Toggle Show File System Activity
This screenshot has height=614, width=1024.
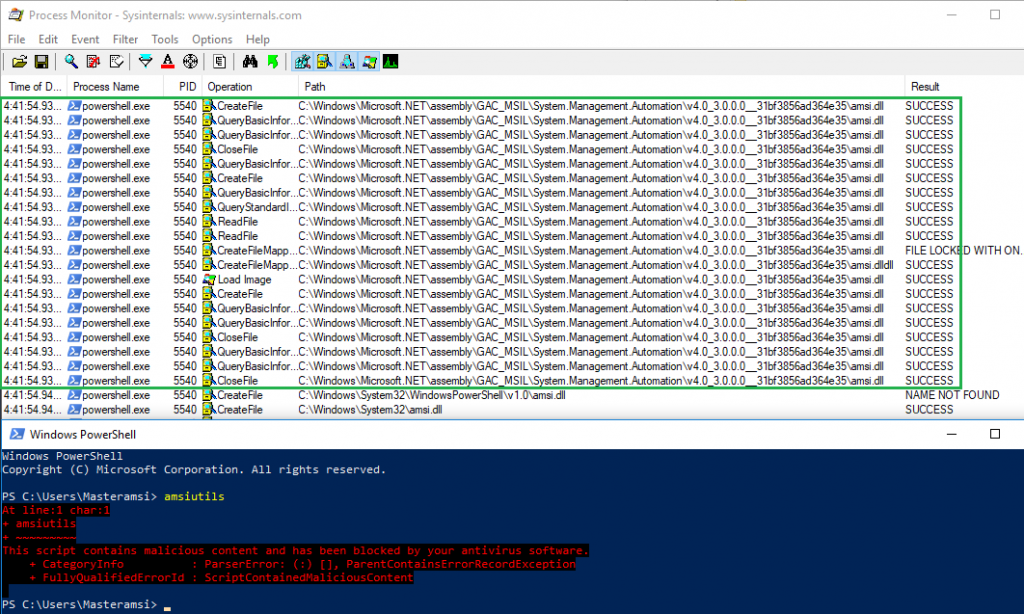tap(324, 62)
